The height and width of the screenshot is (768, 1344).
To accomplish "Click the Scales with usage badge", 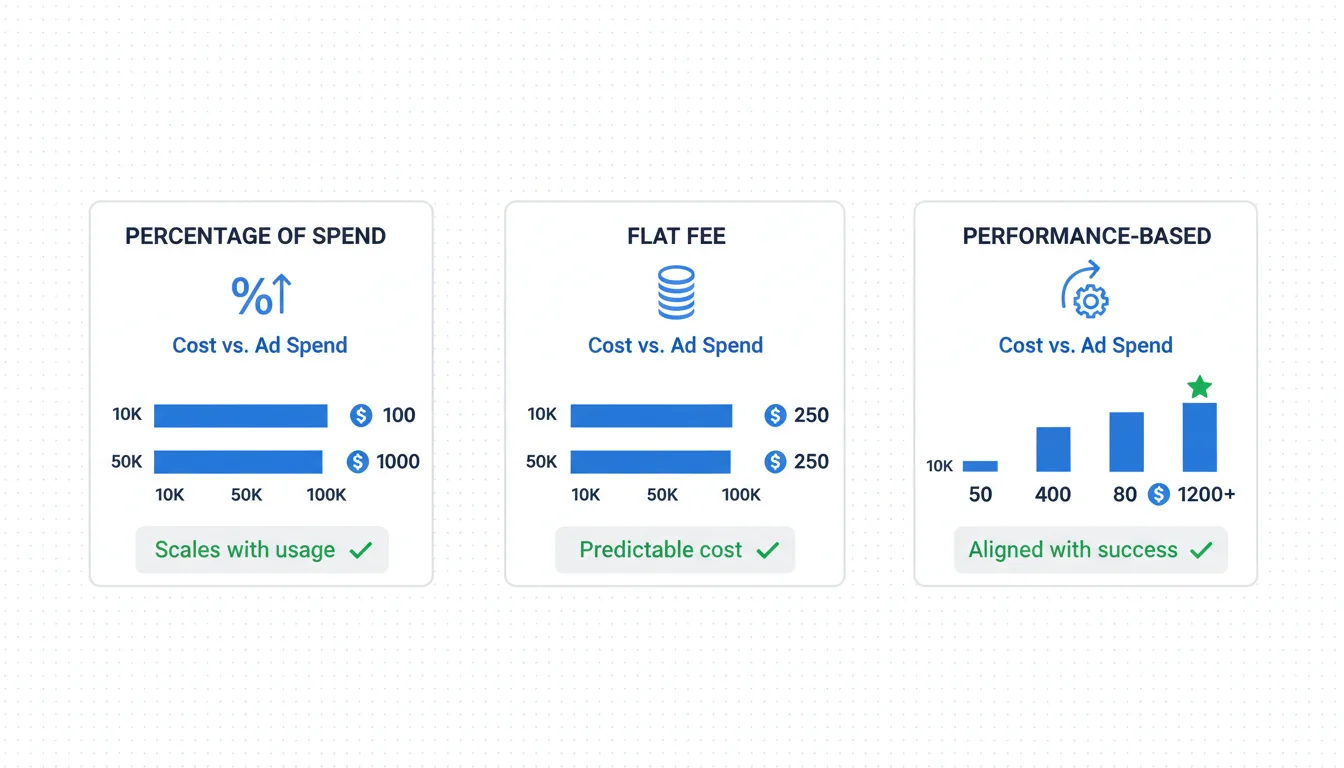I will point(262,550).
